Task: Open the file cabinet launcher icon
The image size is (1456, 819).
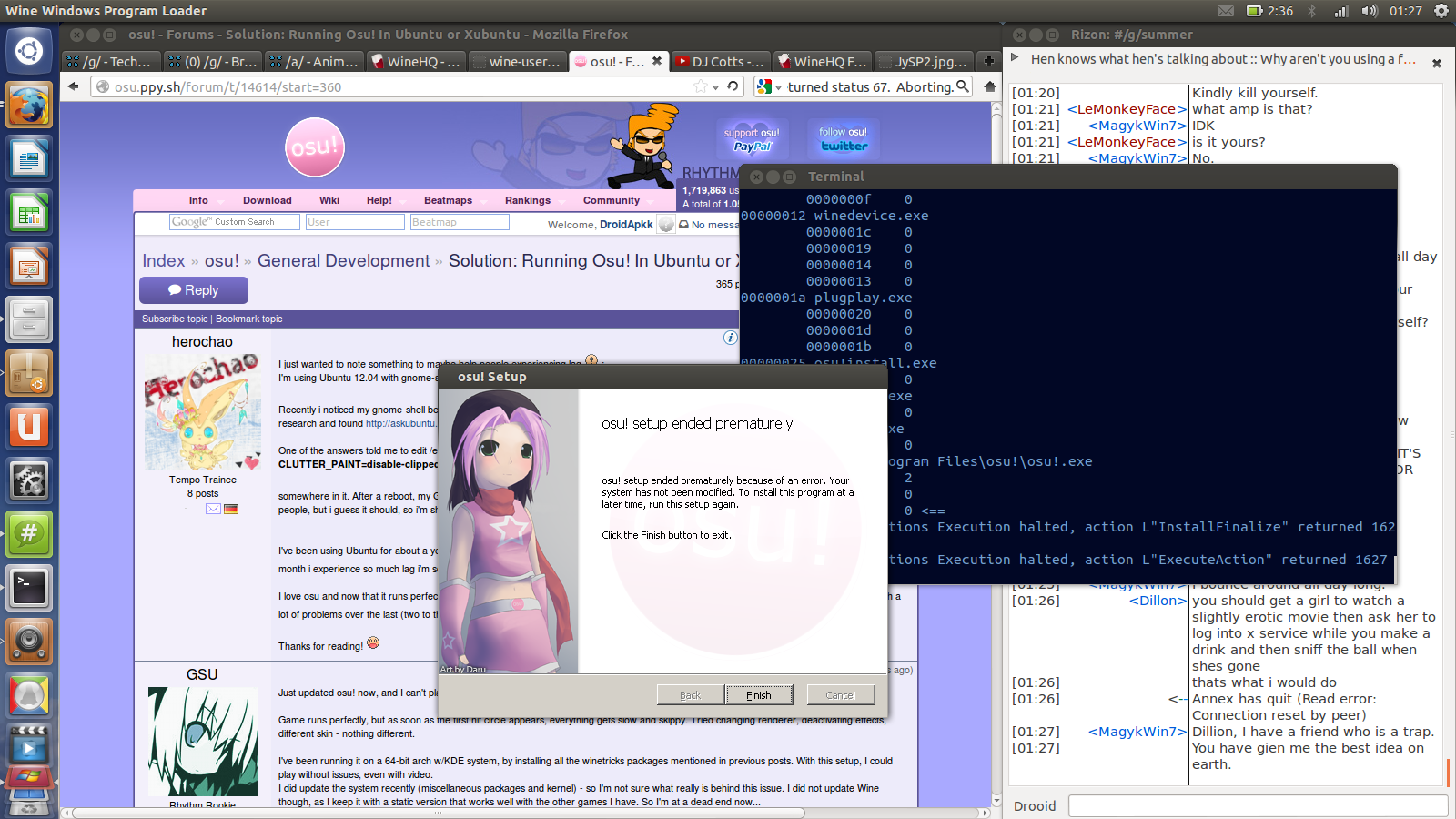Action: 29,319
